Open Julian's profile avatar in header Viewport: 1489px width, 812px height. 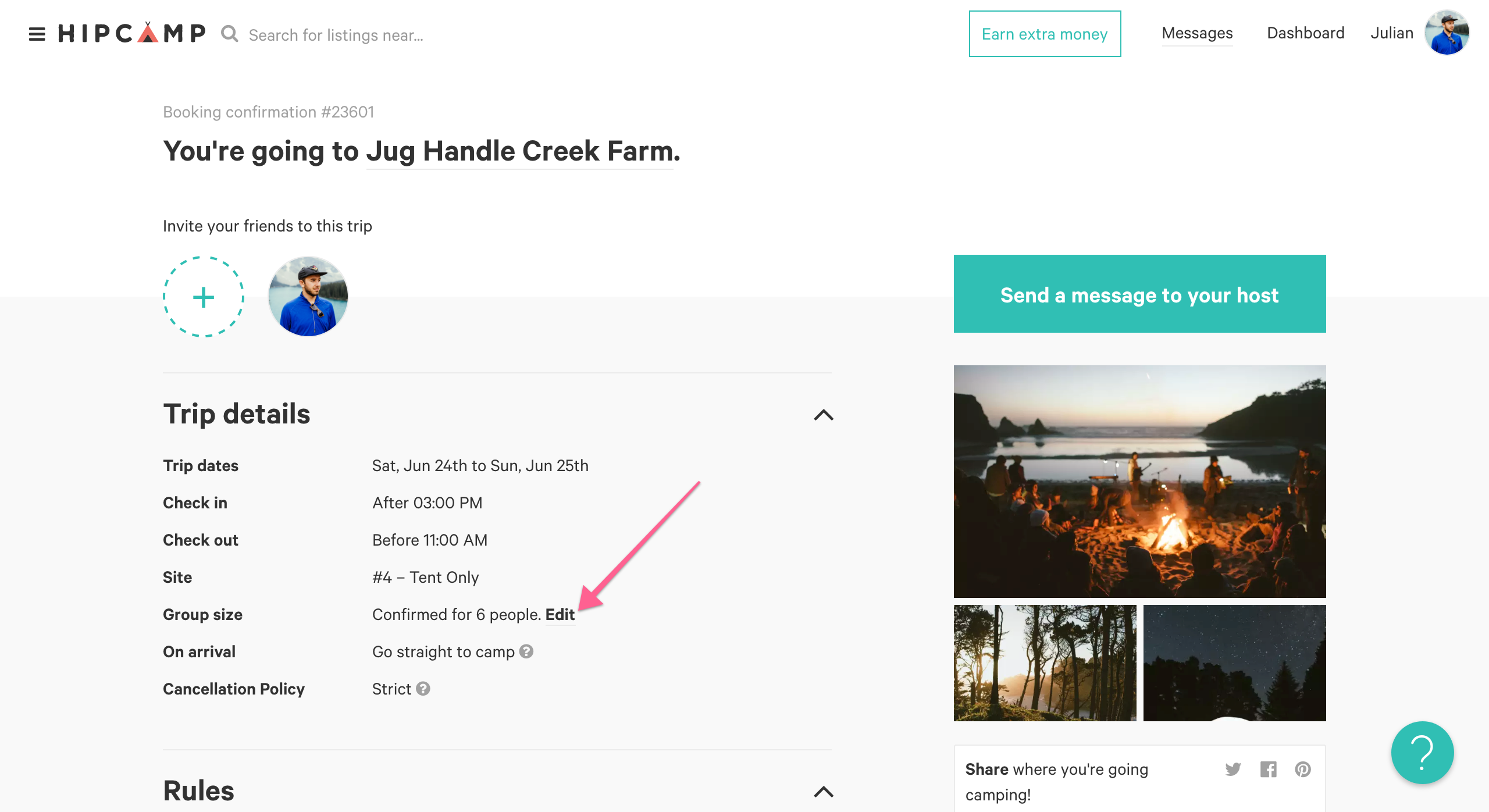1447,33
